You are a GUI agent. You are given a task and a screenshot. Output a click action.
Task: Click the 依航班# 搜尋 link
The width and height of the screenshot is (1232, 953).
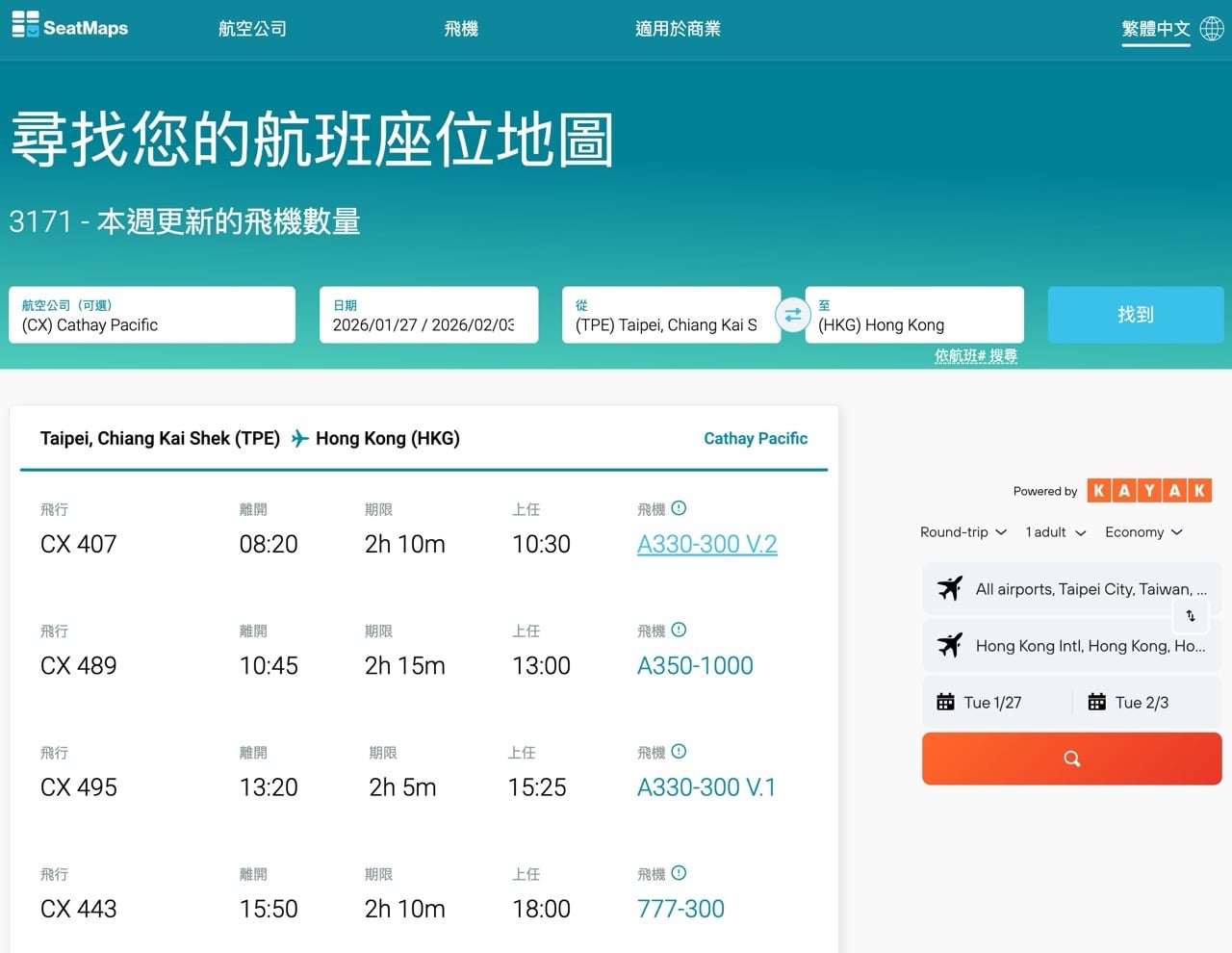pyautogui.click(x=976, y=355)
